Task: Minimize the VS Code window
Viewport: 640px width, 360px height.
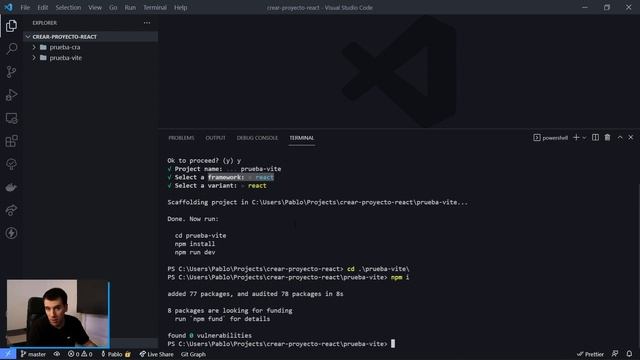Action: (x=585, y=7)
